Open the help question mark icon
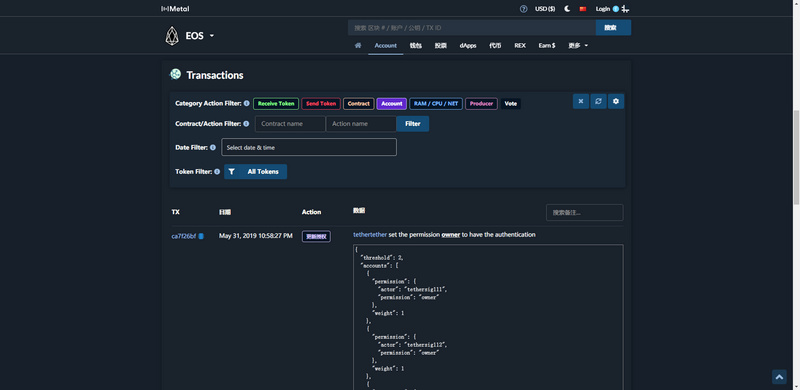Image resolution: width=800 pixels, height=390 pixels. 523,9
